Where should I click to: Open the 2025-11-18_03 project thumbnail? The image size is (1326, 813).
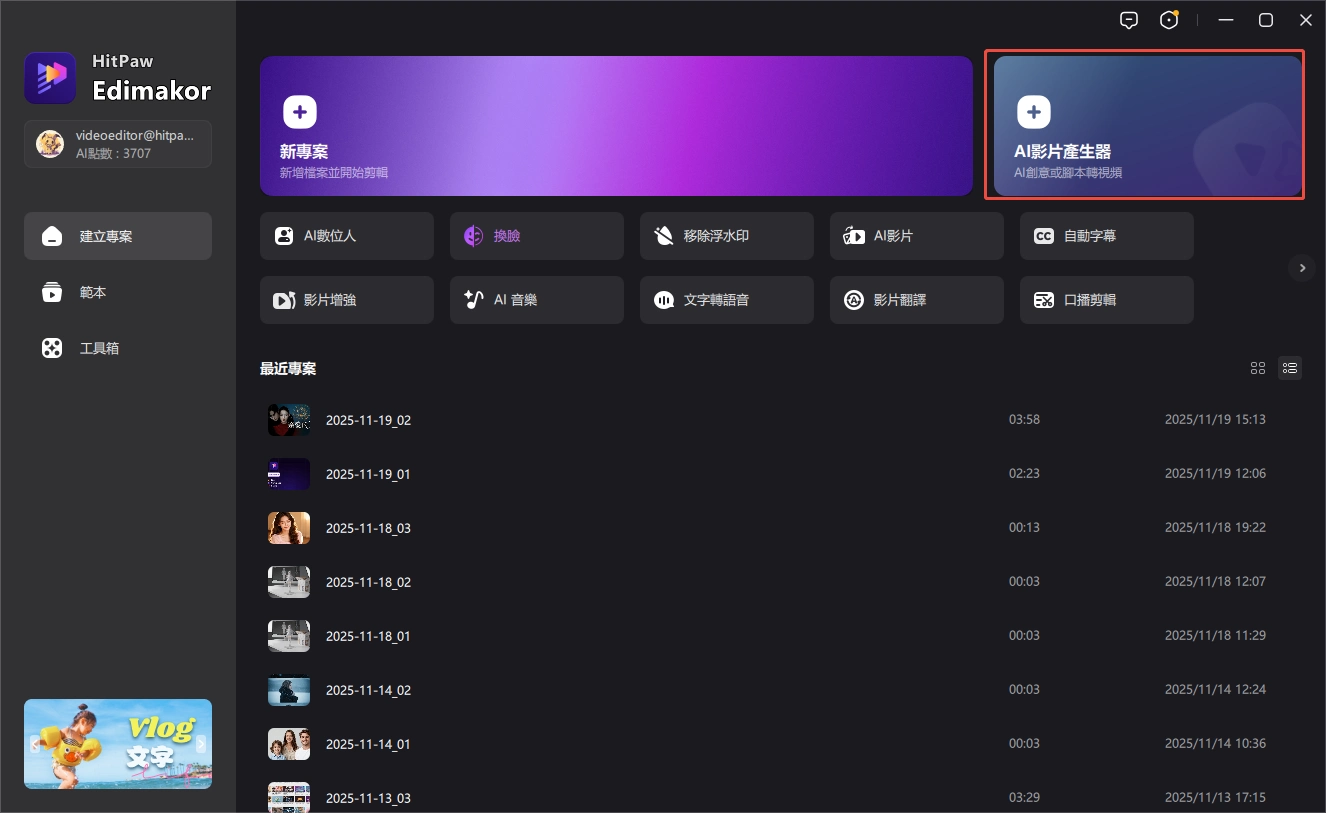point(289,528)
